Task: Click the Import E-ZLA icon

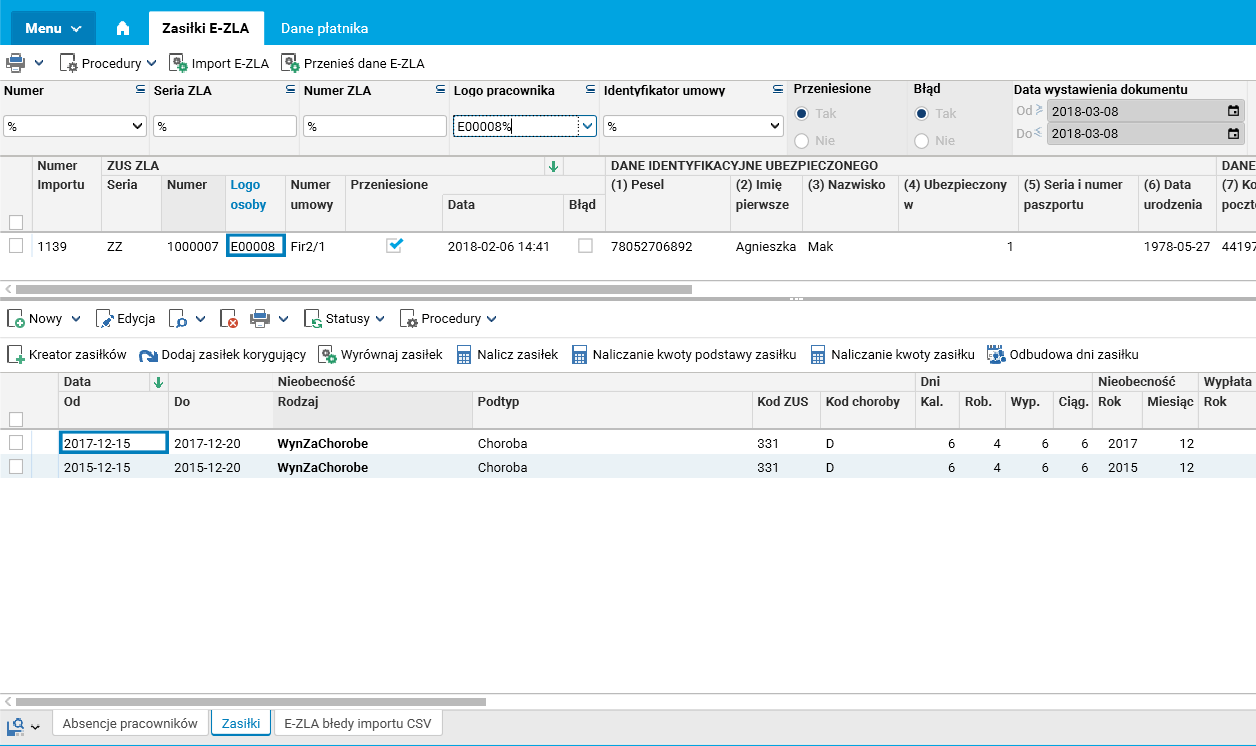Action: pos(179,63)
